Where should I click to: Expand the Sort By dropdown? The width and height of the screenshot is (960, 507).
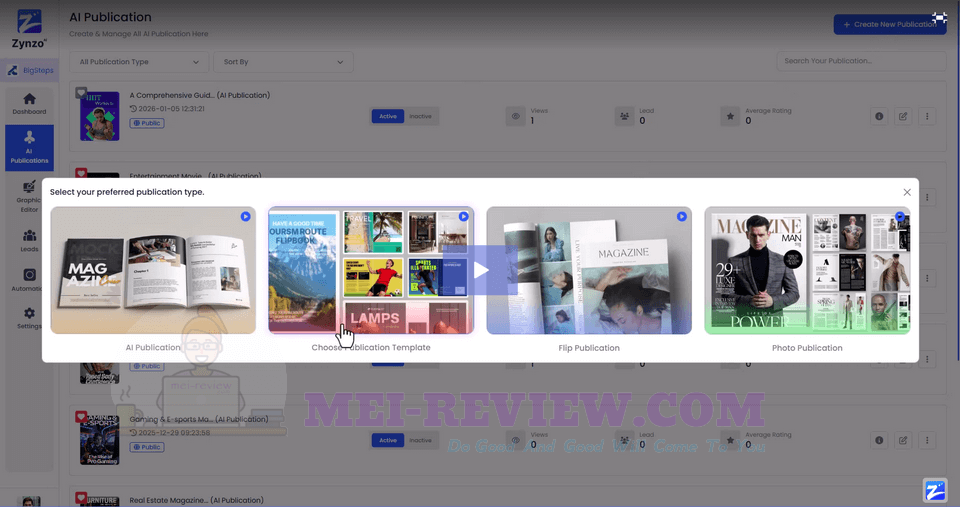[283, 62]
